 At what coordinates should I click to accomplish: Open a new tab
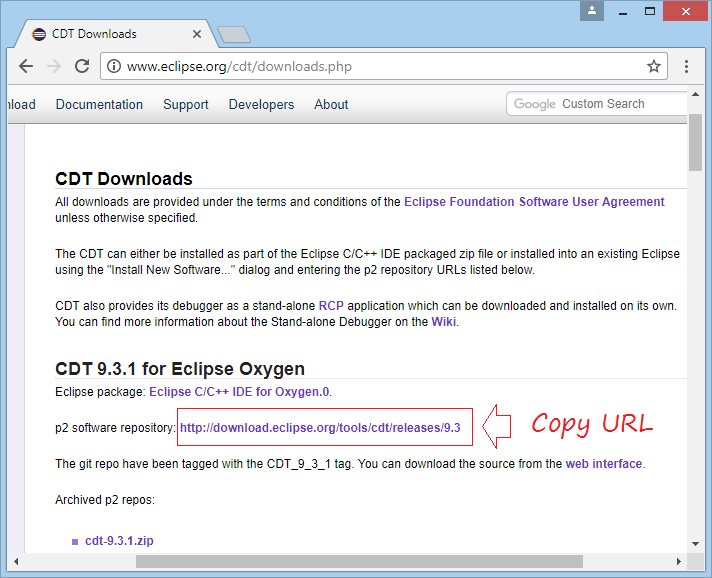pos(234,35)
